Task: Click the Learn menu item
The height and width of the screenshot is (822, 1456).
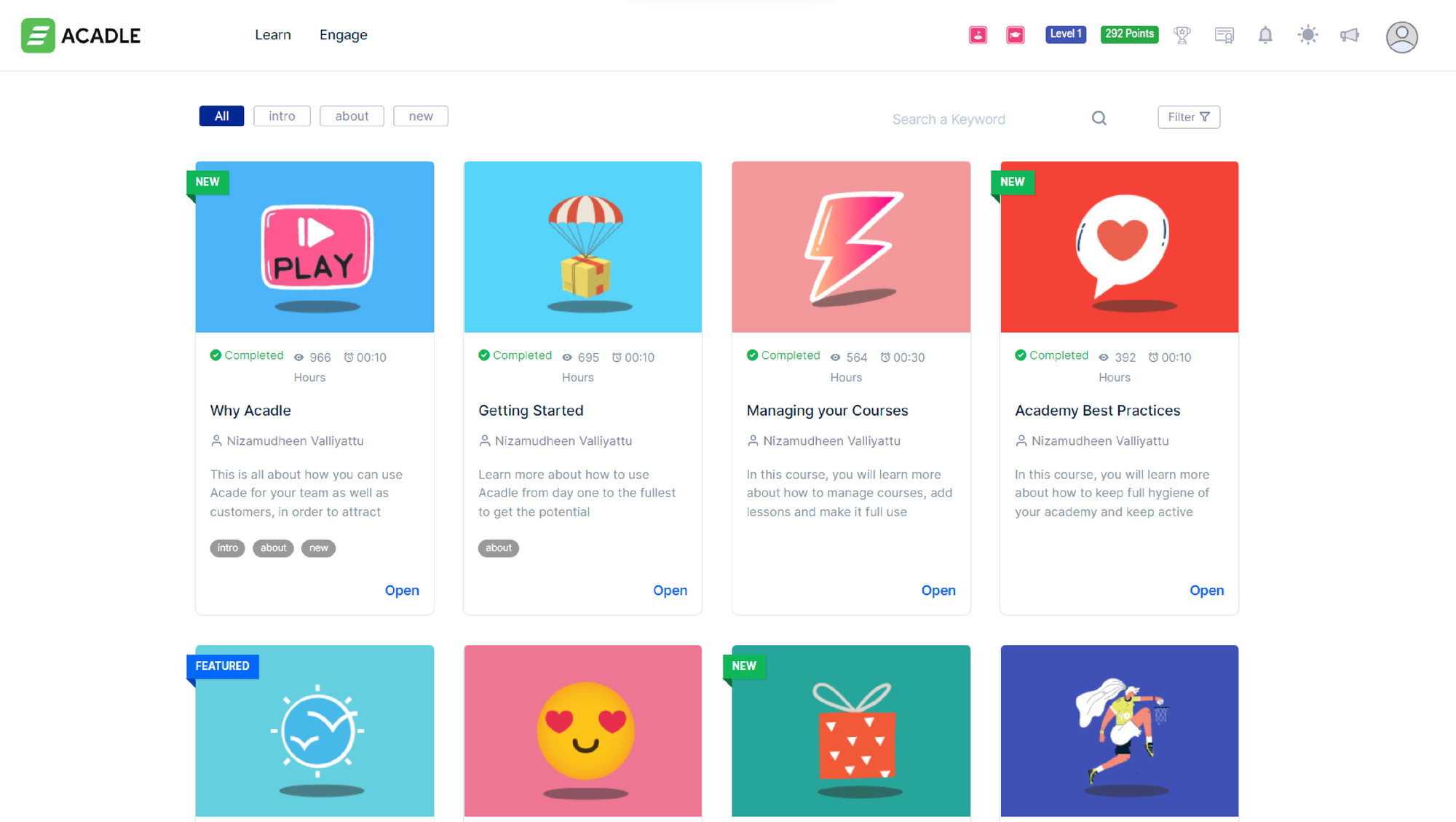Action: coord(273,35)
